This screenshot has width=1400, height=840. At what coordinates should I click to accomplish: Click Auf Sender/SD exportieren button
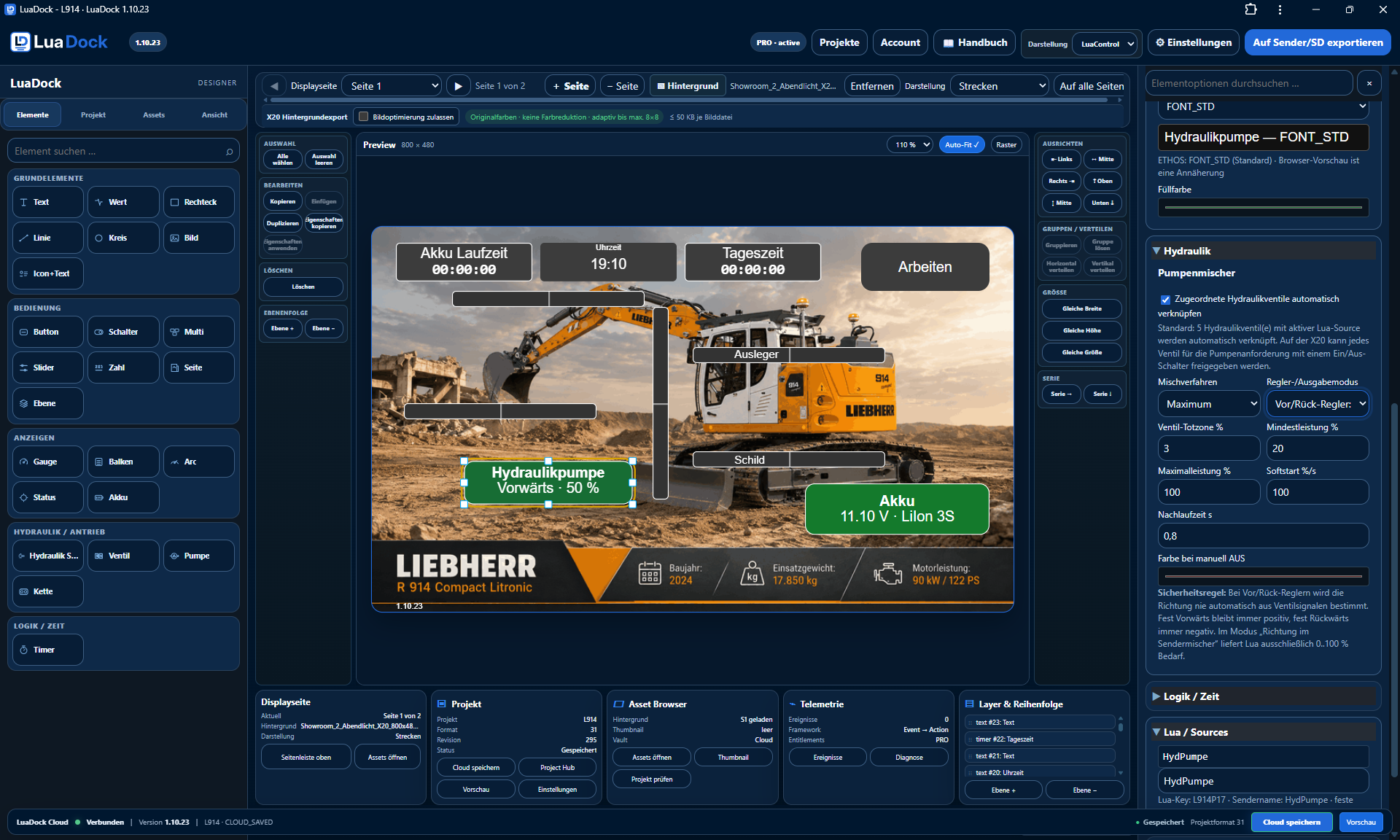[1318, 42]
